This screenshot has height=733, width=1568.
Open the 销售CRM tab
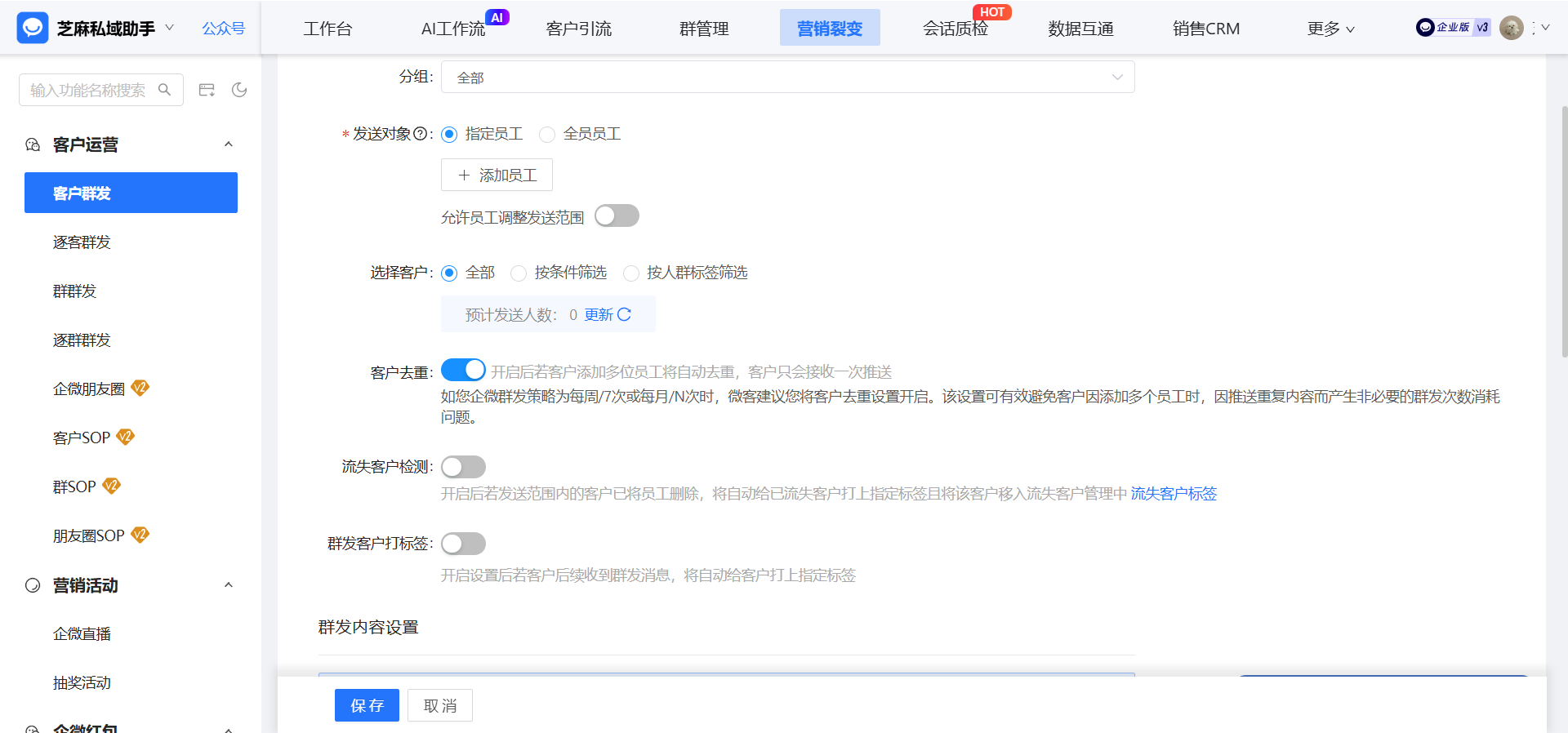tap(1206, 29)
